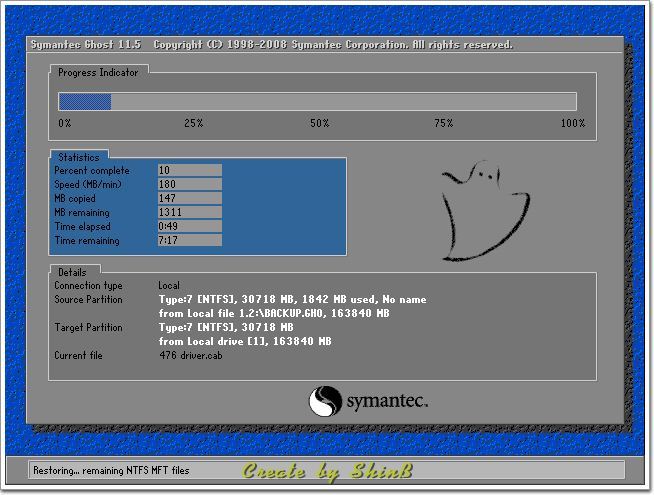This screenshot has height=495, width=654.
Task: Click the 75% progress scale label
Action: (x=443, y=123)
